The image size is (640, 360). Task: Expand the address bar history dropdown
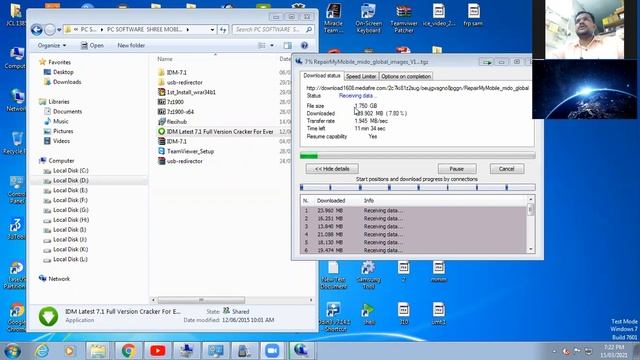click(212, 29)
